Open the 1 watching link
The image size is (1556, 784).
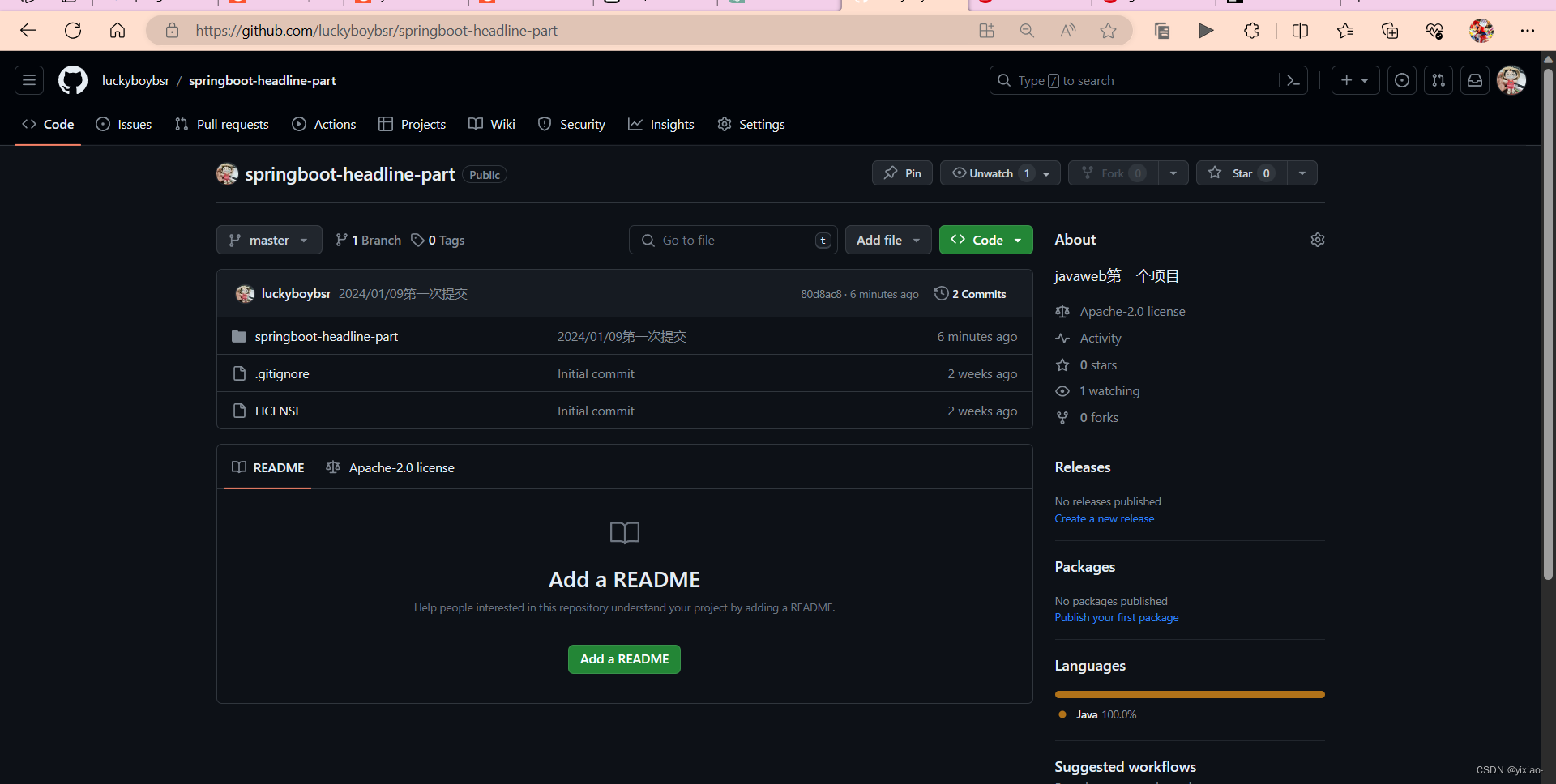point(1109,390)
